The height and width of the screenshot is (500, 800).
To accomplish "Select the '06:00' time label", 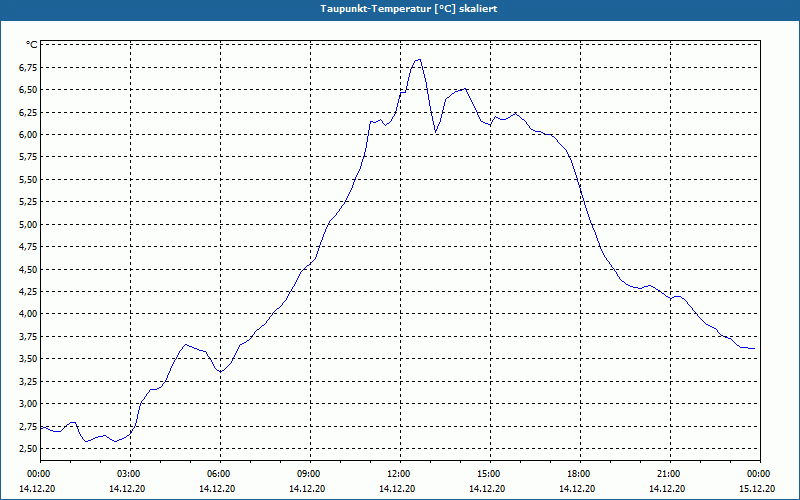I will 220,474.
